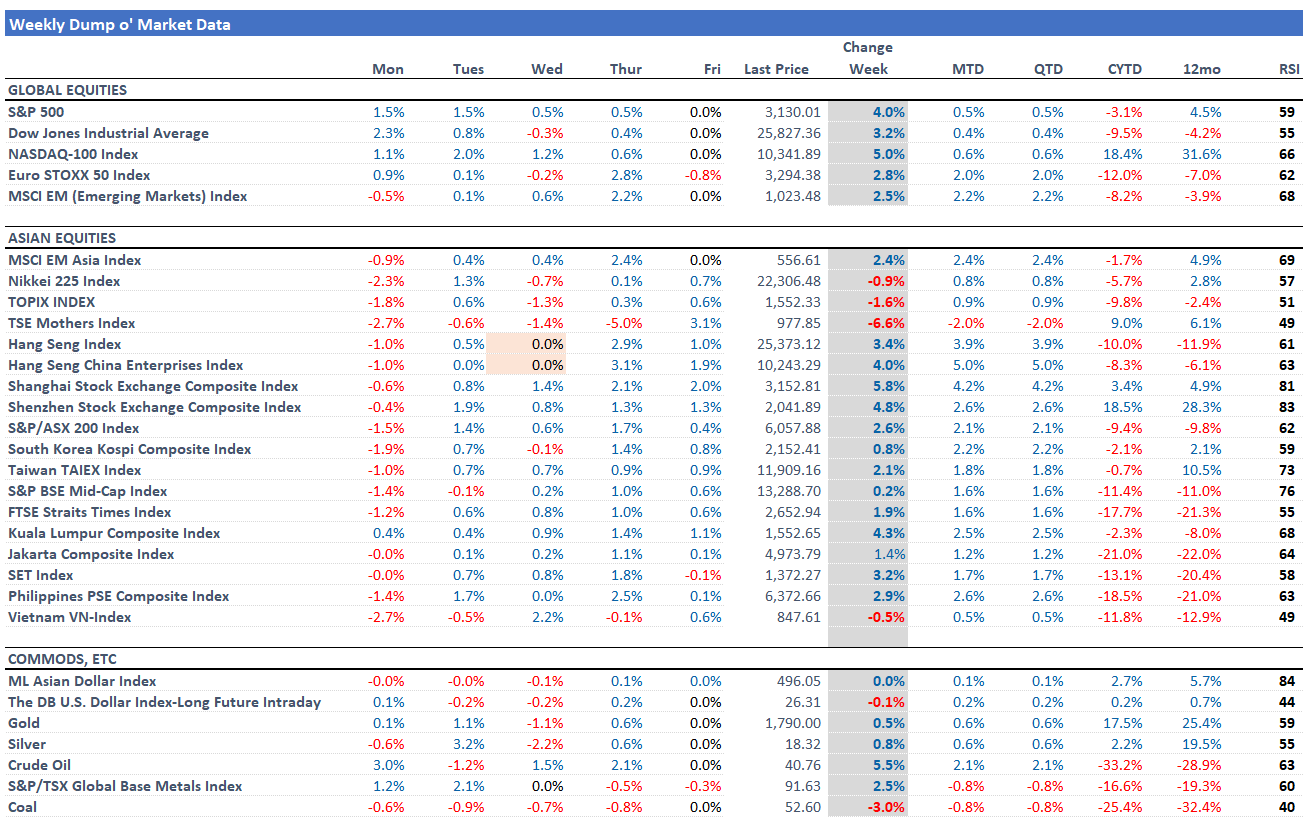Click TSE Mothers Friday value '3.1%'

click(705, 323)
